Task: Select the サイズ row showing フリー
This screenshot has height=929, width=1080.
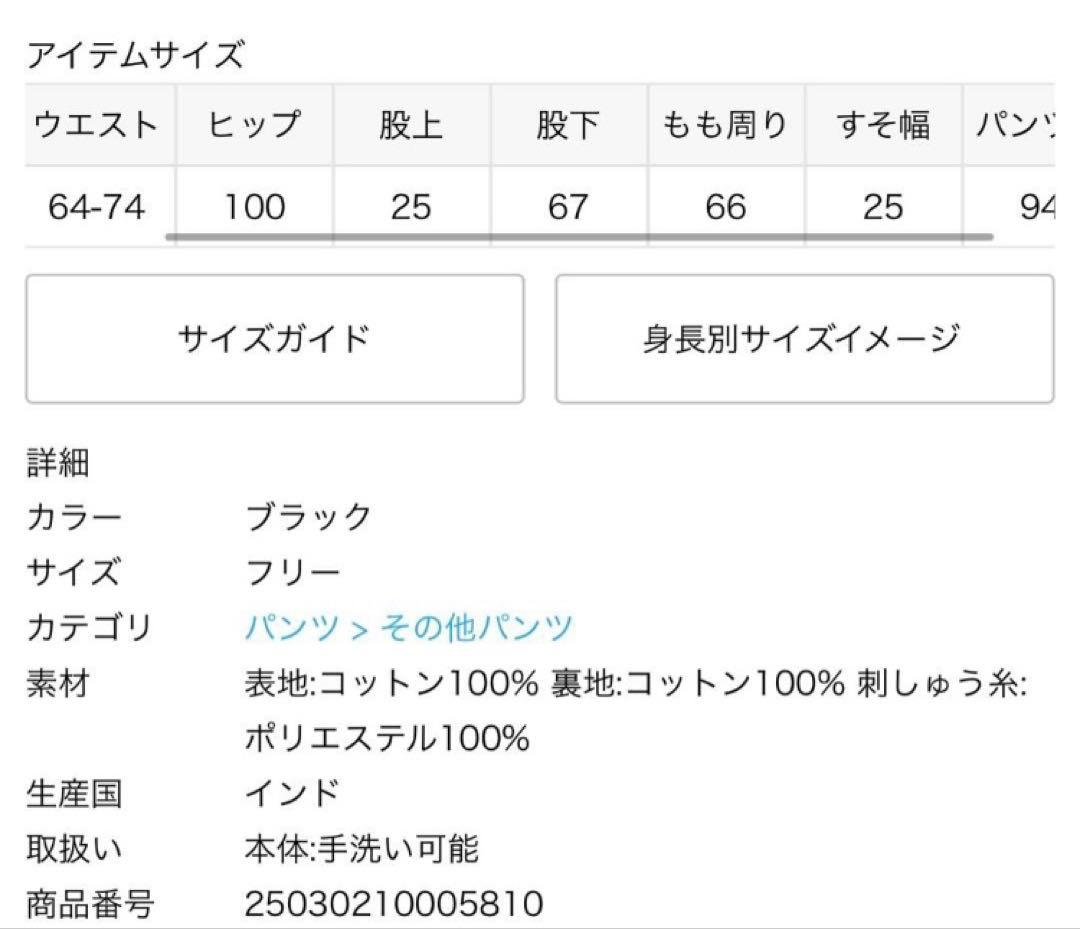Action: 290,572
